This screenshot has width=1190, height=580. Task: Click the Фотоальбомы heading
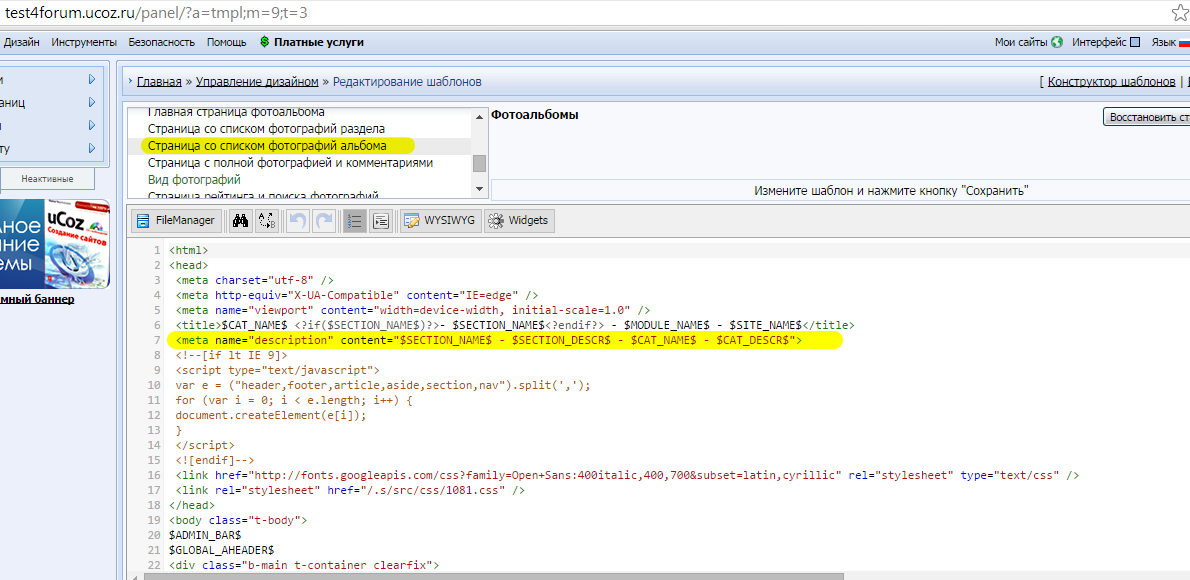point(535,115)
